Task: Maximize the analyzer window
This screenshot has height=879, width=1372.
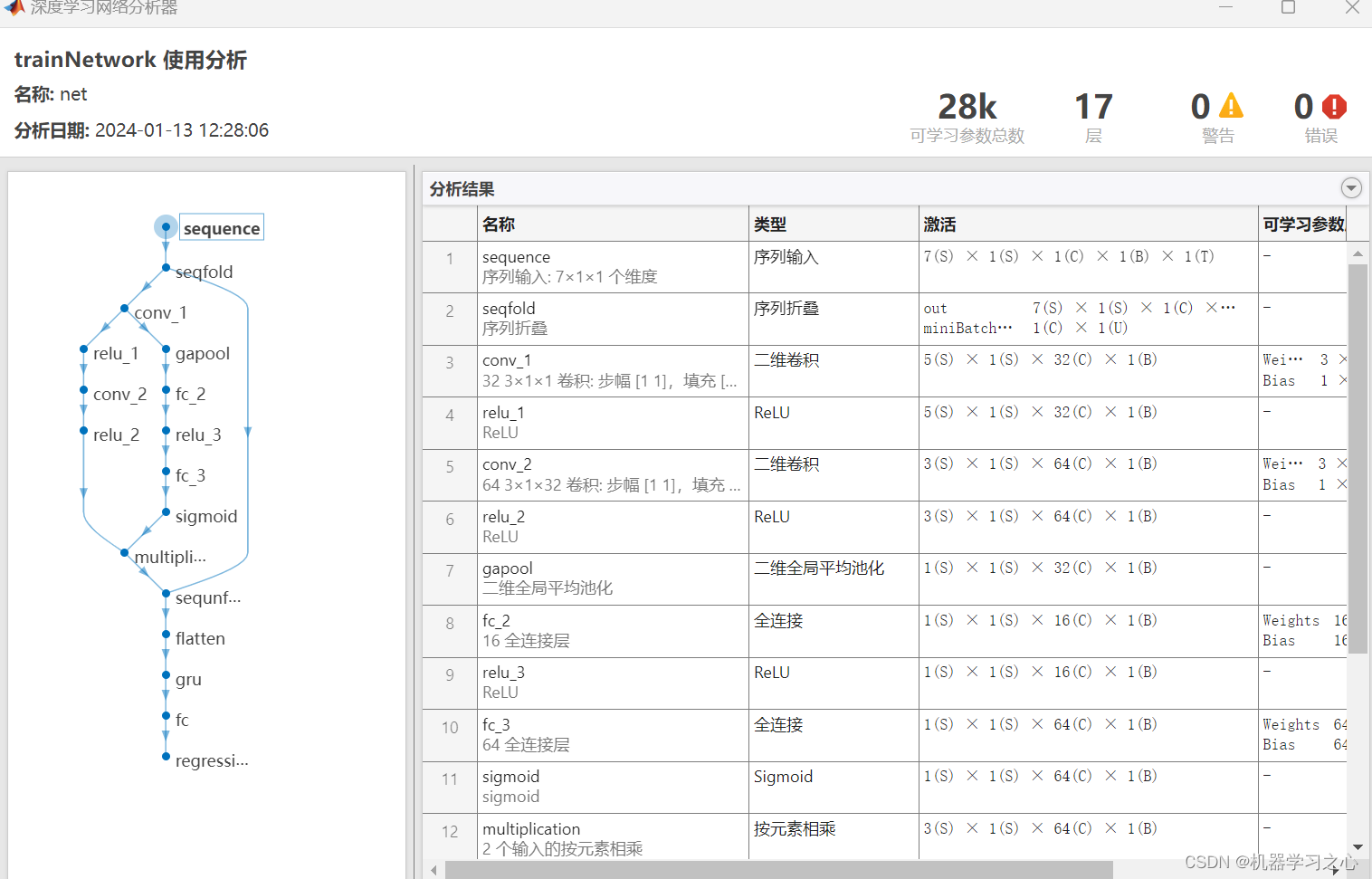Action: point(1289,7)
